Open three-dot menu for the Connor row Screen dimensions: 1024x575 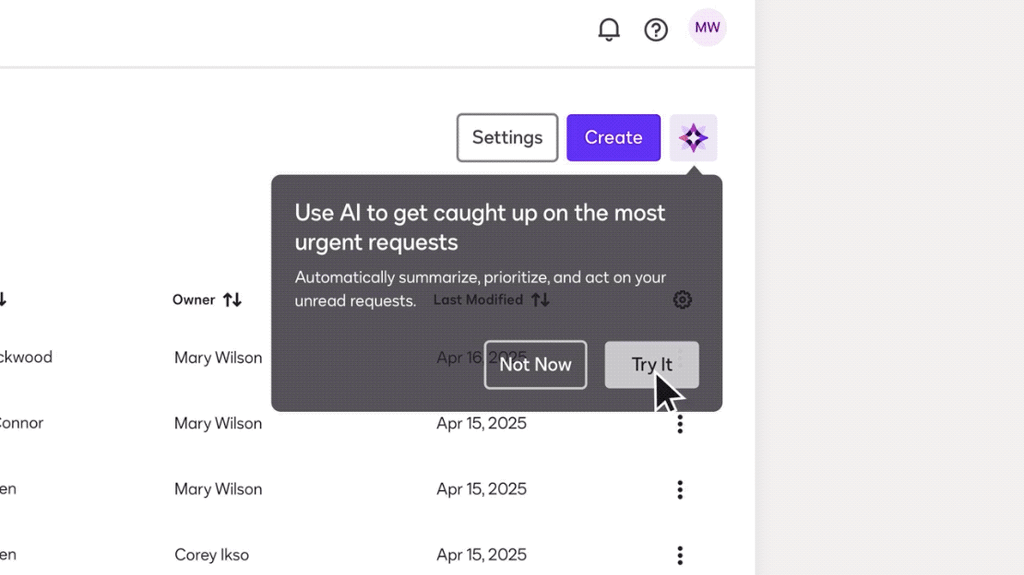pyautogui.click(x=680, y=424)
